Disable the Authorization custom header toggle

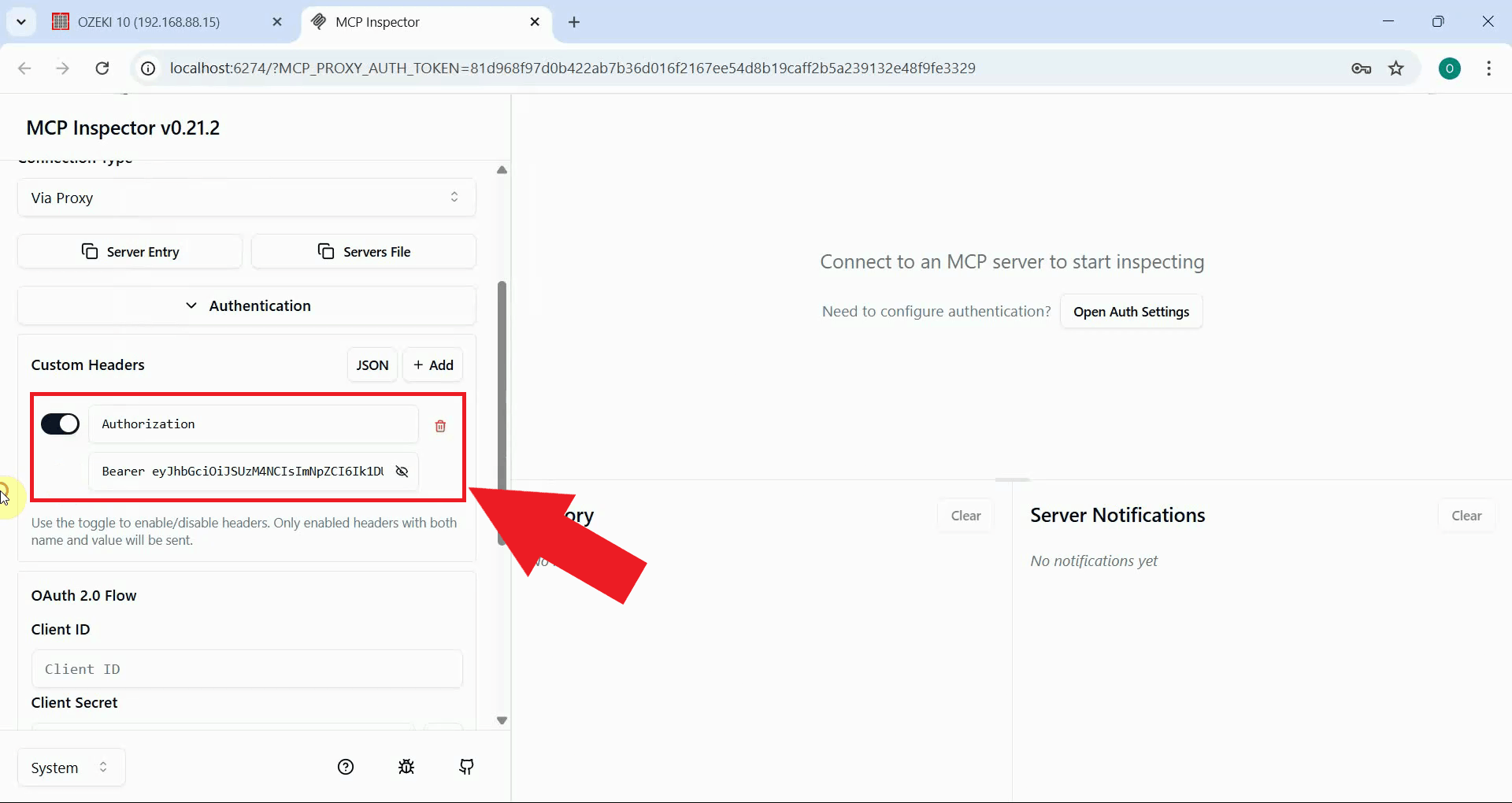(60, 424)
